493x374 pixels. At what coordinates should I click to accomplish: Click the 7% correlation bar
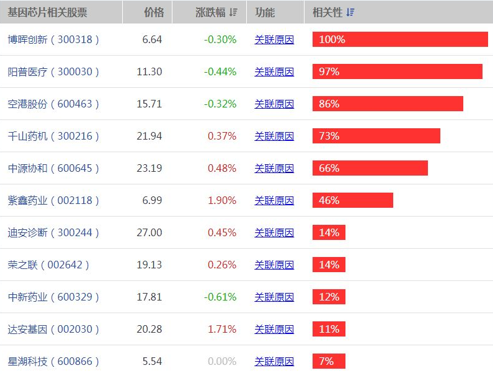pyautogui.click(x=329, y=361)
